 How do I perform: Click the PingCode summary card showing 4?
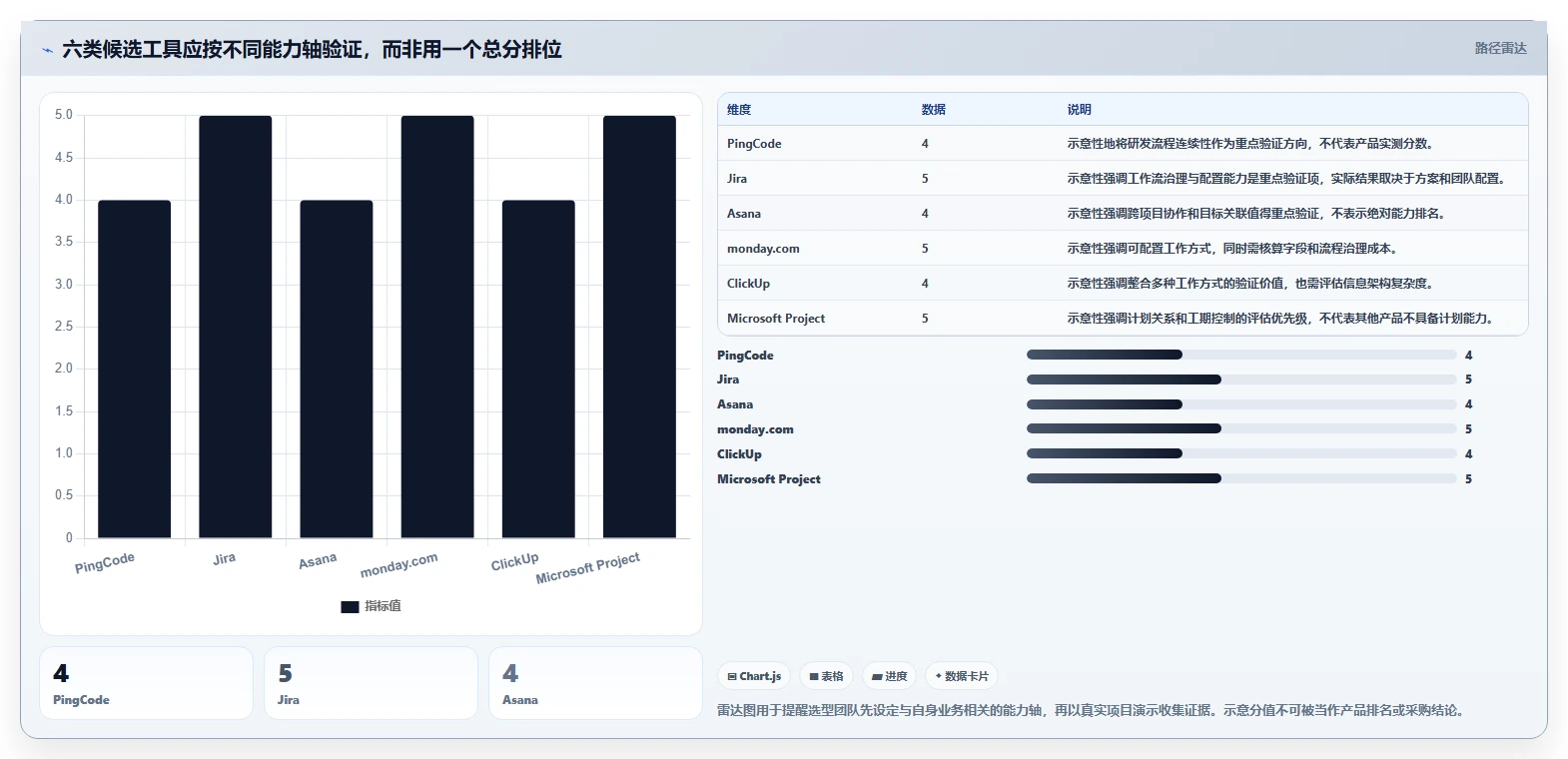(x=146, y=683)
